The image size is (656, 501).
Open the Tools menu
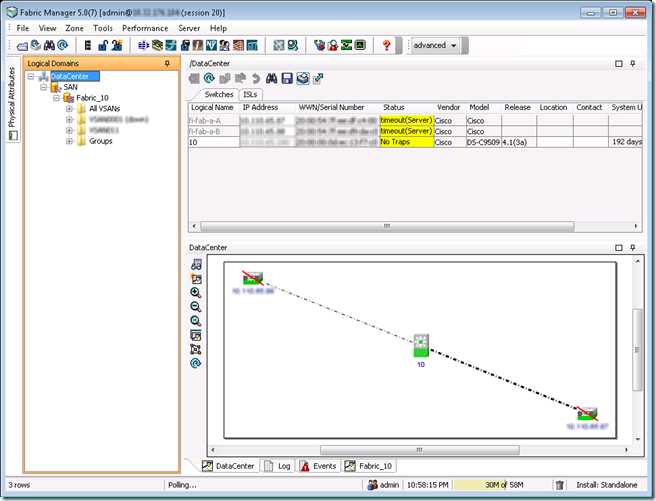(x=102, y=28)
